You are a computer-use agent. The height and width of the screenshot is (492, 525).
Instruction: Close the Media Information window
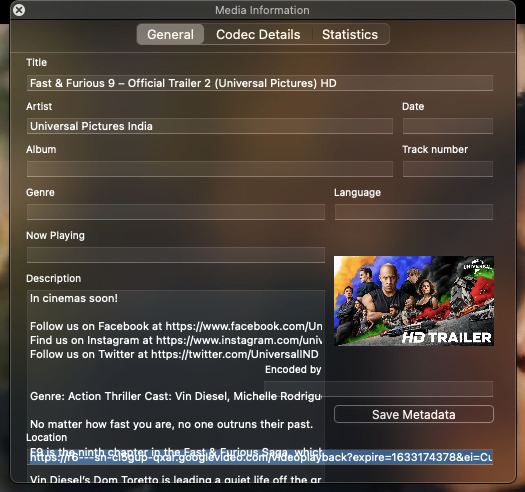19,10
